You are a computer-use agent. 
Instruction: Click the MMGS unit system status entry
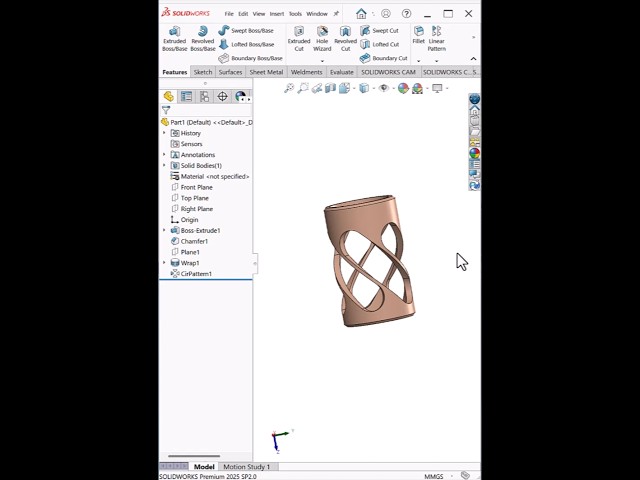(x=433, y=476)
